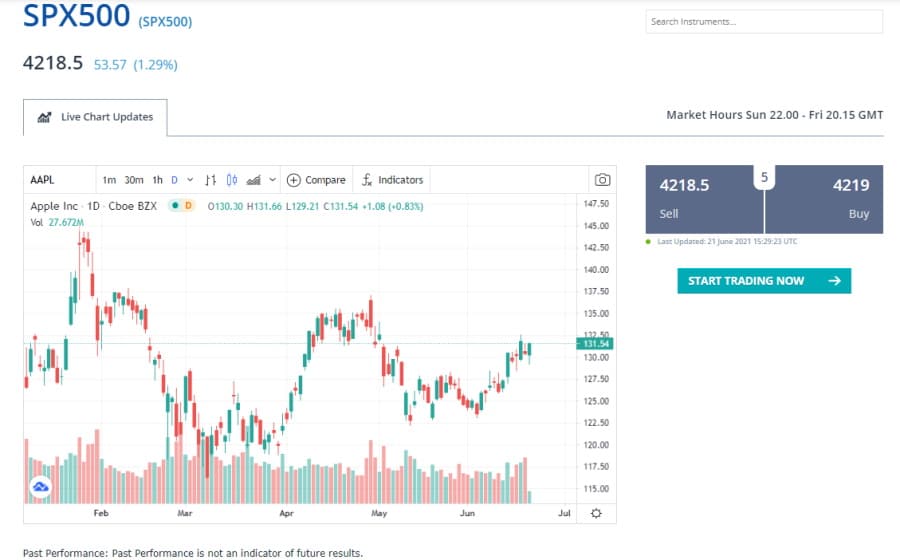Image resolution: width=900 pixels, height=560 pixels.
Task: Click the Market Hours text
Action: [774, 115]
